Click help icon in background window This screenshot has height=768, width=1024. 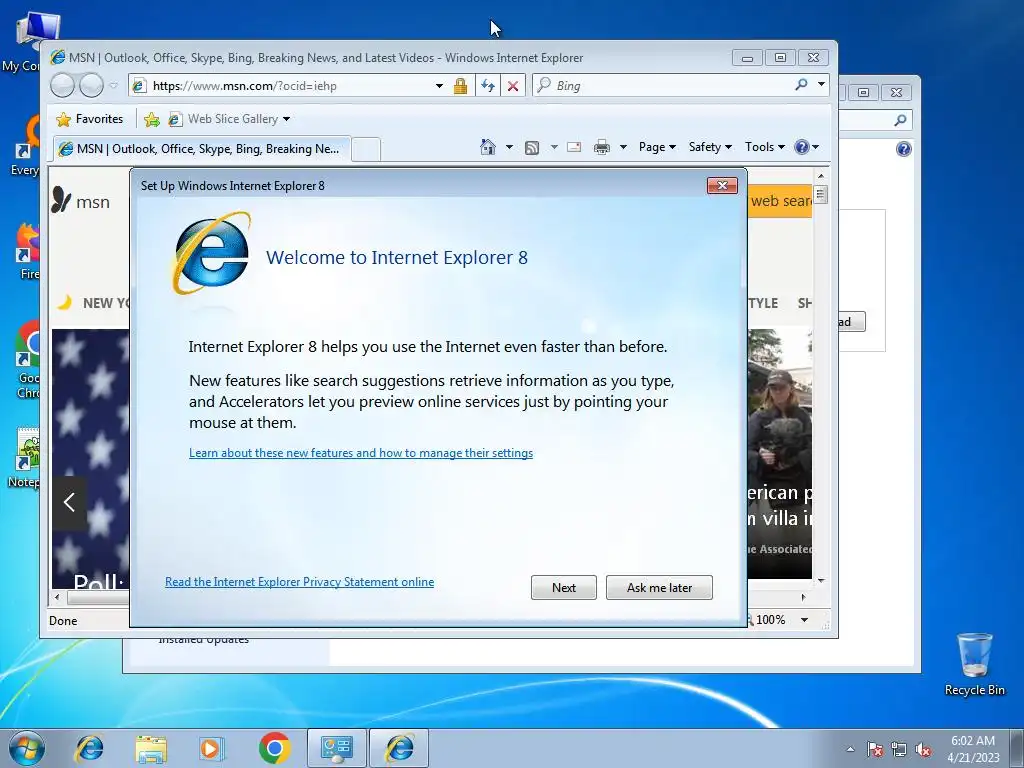(903, 149)
